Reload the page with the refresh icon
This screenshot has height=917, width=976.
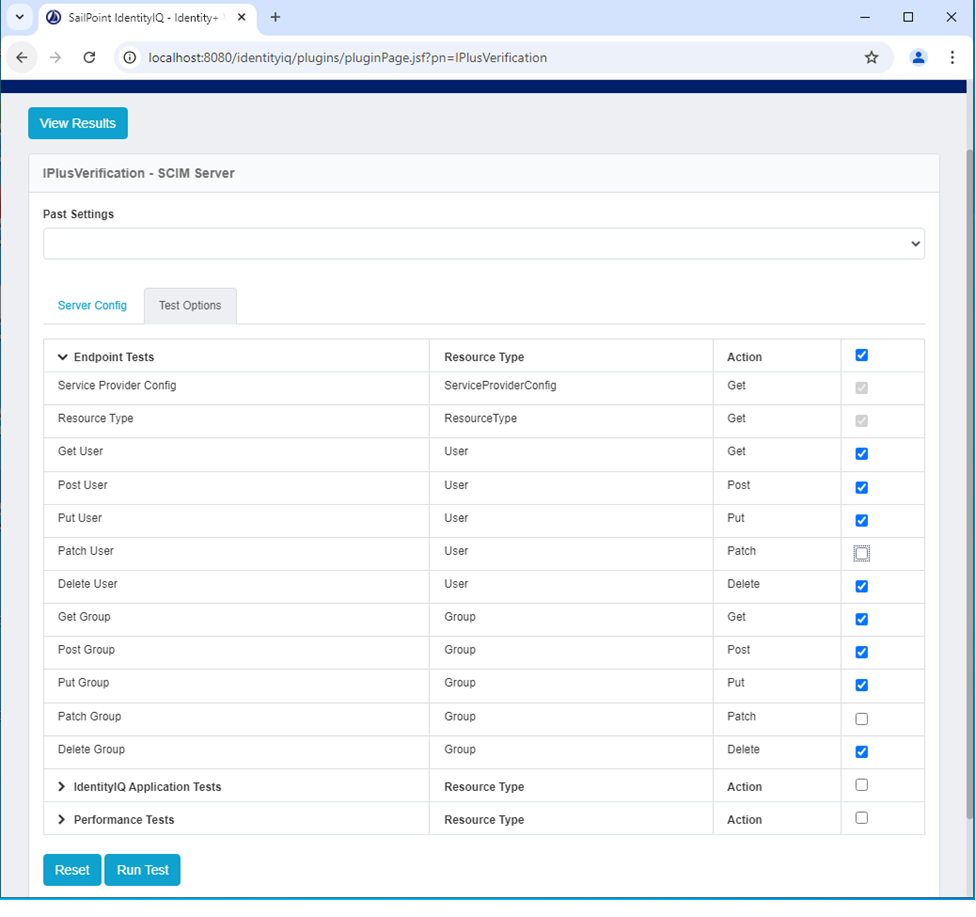89,57
